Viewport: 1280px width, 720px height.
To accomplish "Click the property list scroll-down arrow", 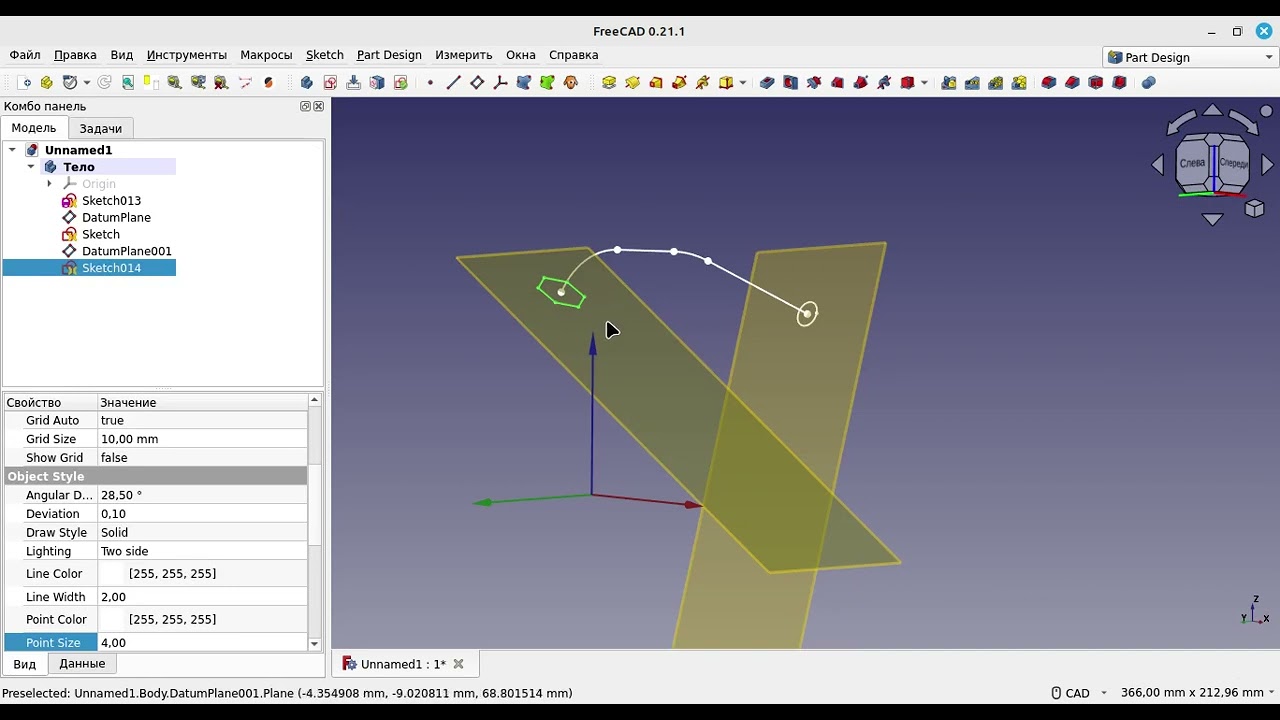I will point(315,644).
